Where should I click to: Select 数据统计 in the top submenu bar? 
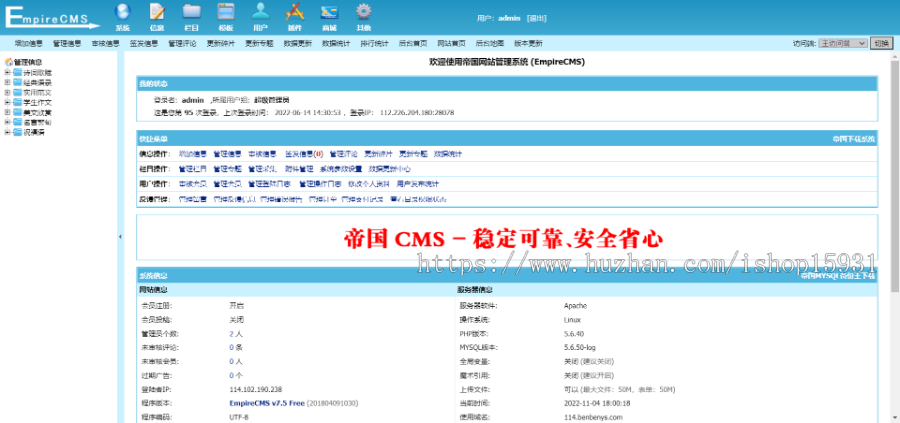pyautogui.click(x=336, y=43)
